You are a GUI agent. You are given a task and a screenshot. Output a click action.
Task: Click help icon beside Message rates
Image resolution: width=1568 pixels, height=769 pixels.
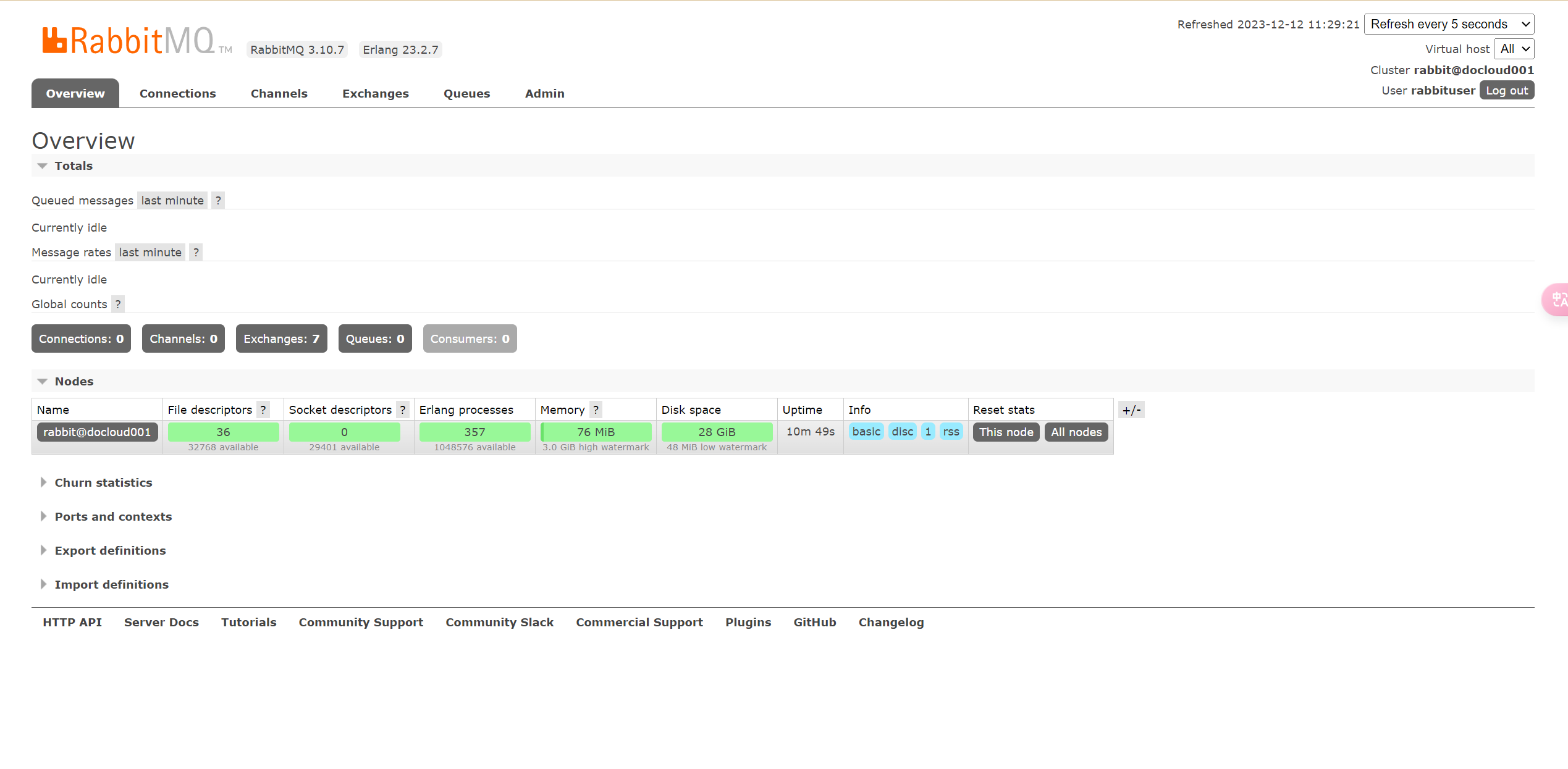[196, 252]
